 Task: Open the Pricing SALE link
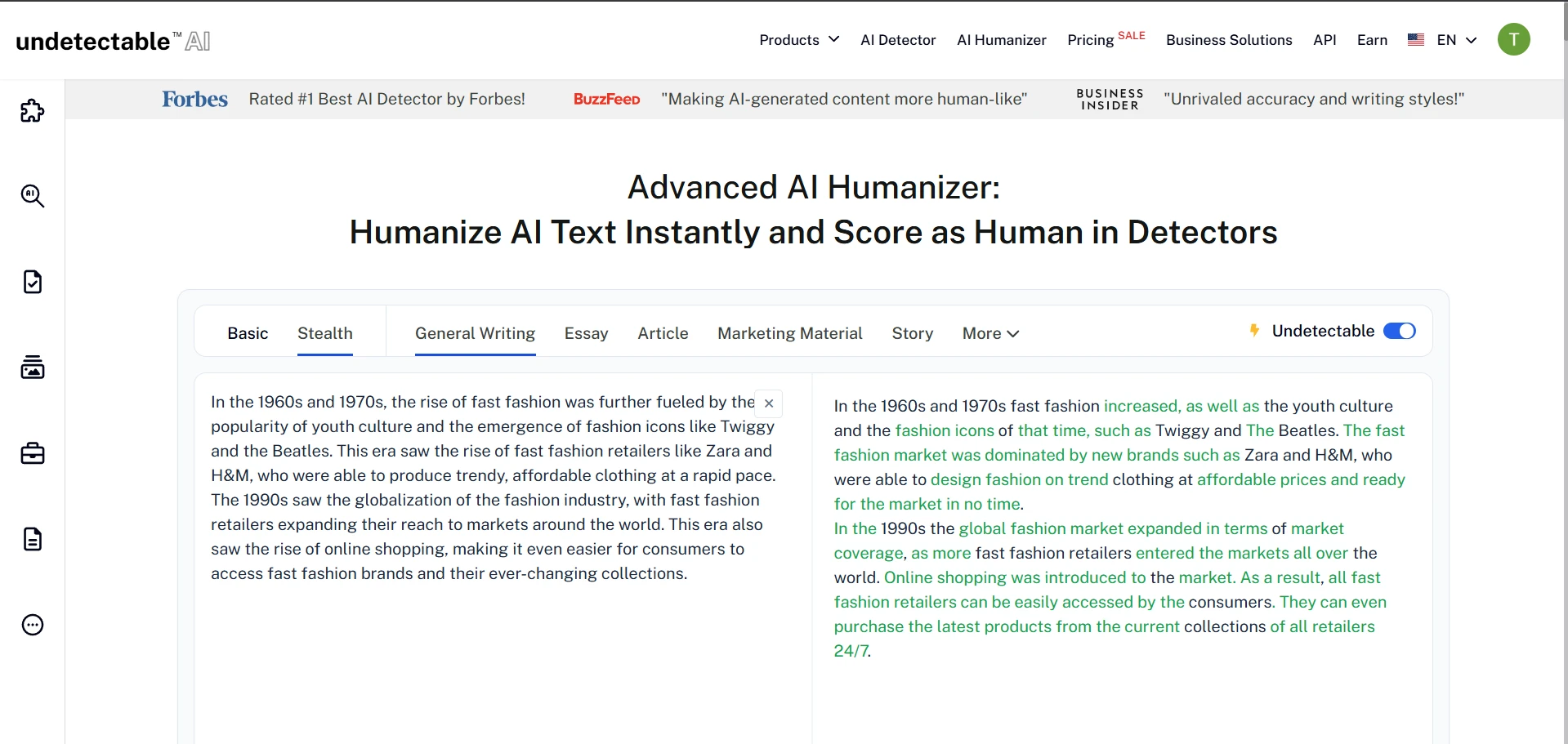[1106, 39]
